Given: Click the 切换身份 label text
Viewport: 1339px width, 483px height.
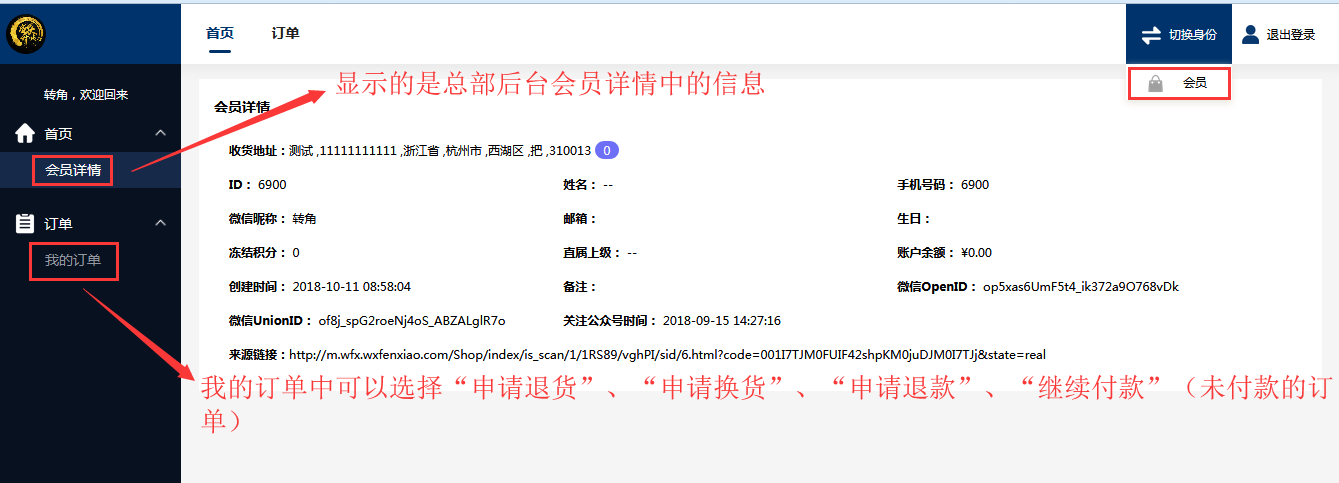Looking at the screenshot, I should (1192, 34).
